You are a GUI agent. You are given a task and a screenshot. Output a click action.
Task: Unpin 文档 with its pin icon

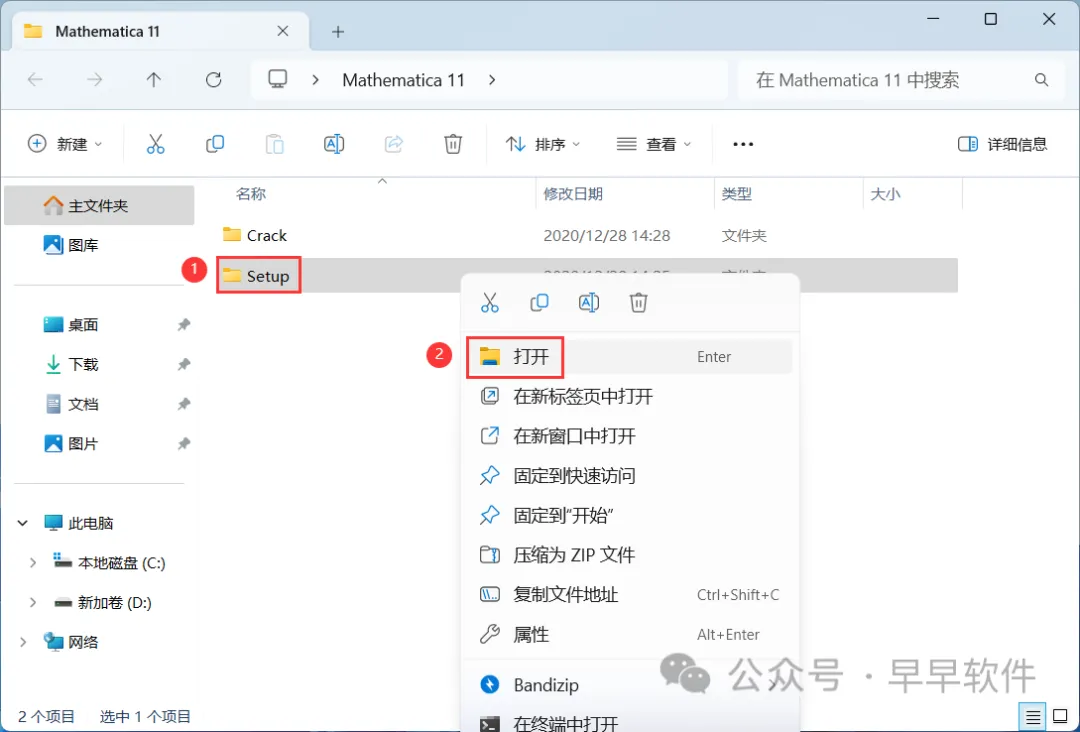[x=183, y=404]
